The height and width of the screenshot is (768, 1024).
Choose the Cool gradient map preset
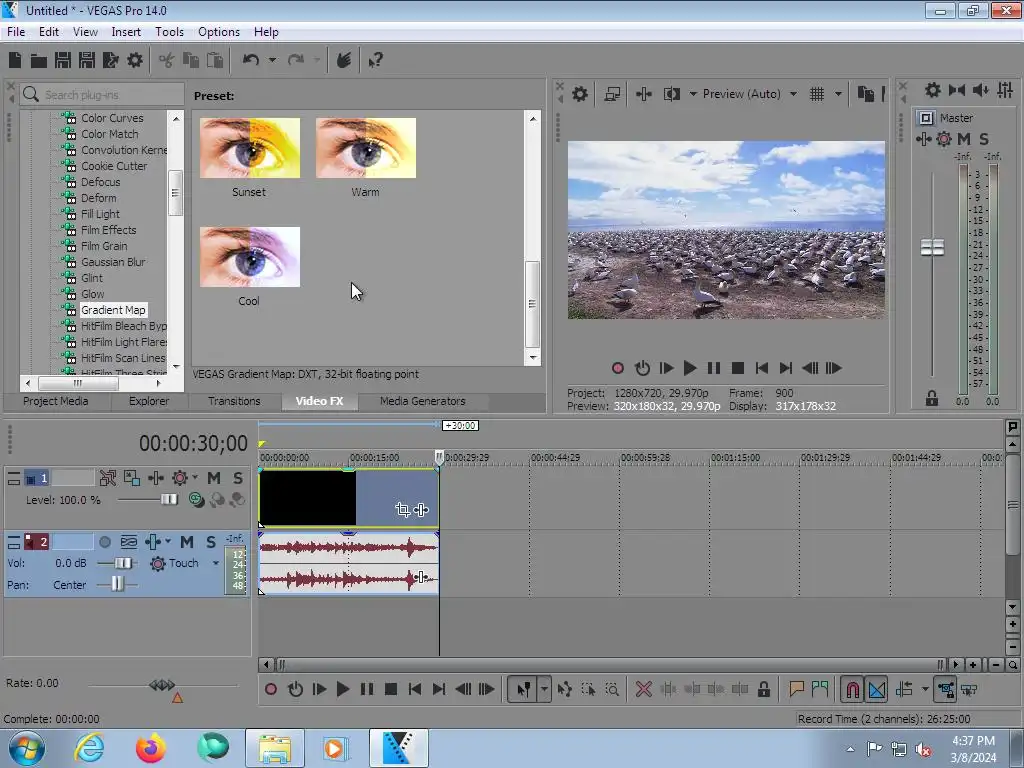(x=249, y=257)
